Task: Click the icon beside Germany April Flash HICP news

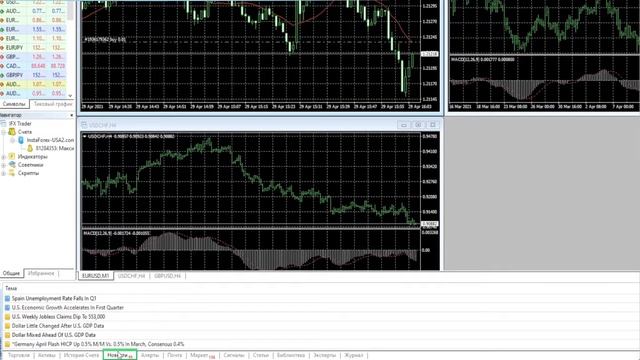Action: point(7,344)
